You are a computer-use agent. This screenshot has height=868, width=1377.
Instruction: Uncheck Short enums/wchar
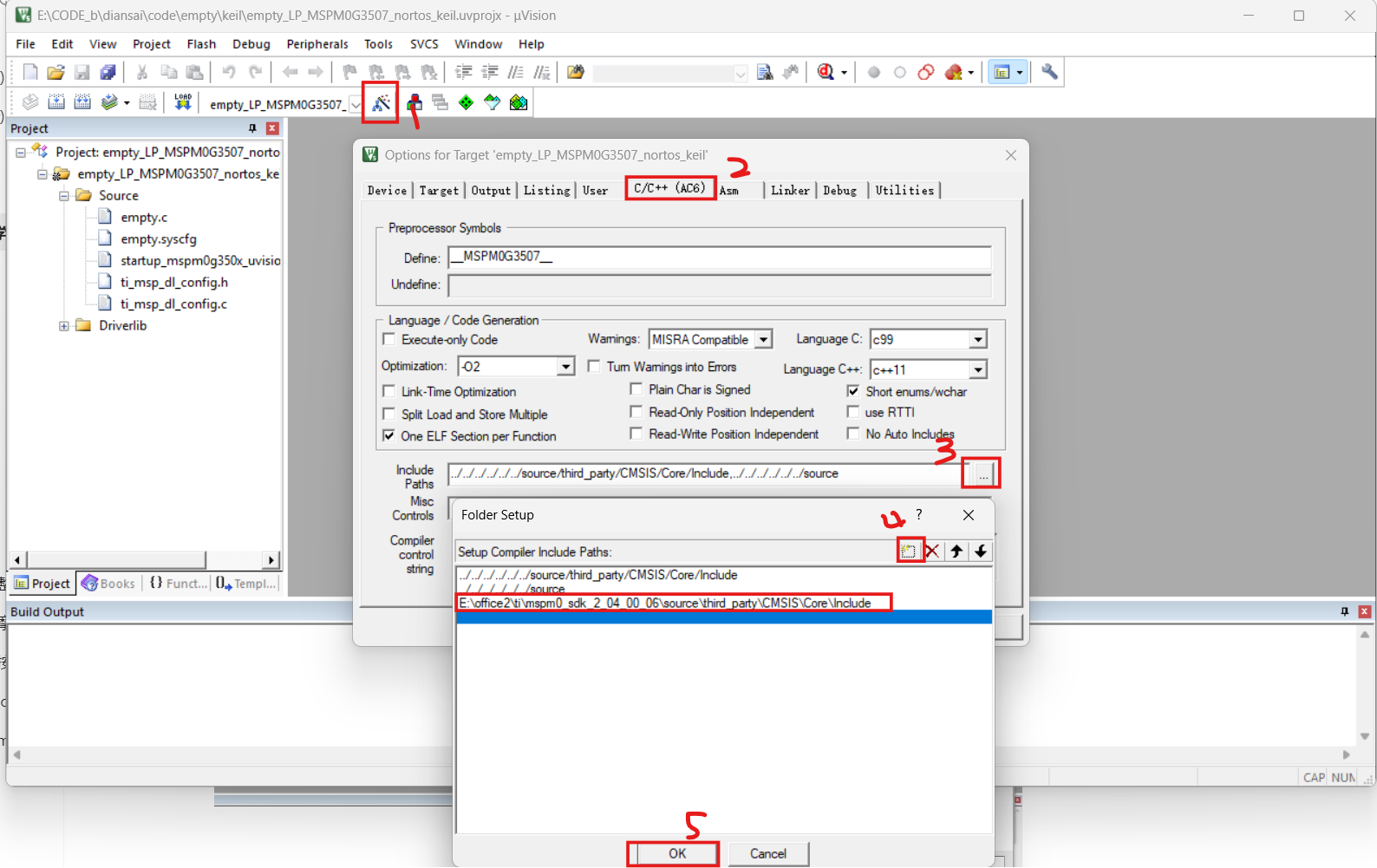pos(853,391)
